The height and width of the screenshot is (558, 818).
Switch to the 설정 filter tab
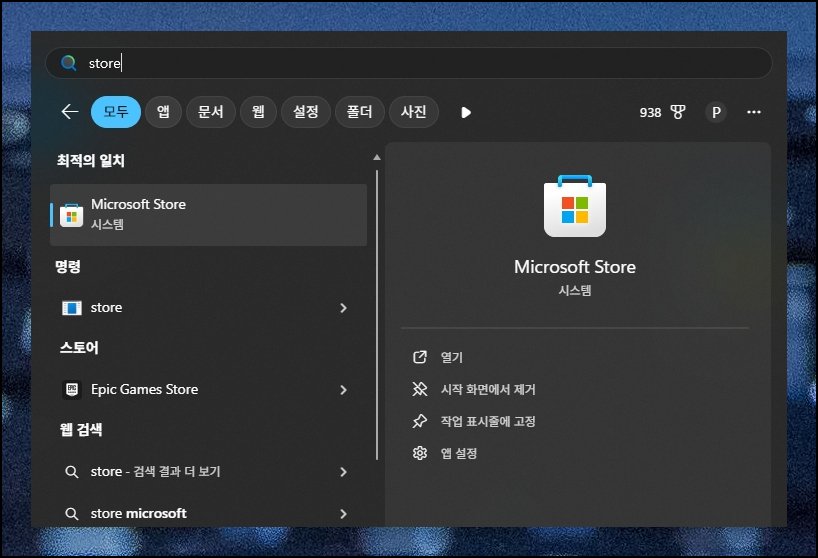click(306, 112)
